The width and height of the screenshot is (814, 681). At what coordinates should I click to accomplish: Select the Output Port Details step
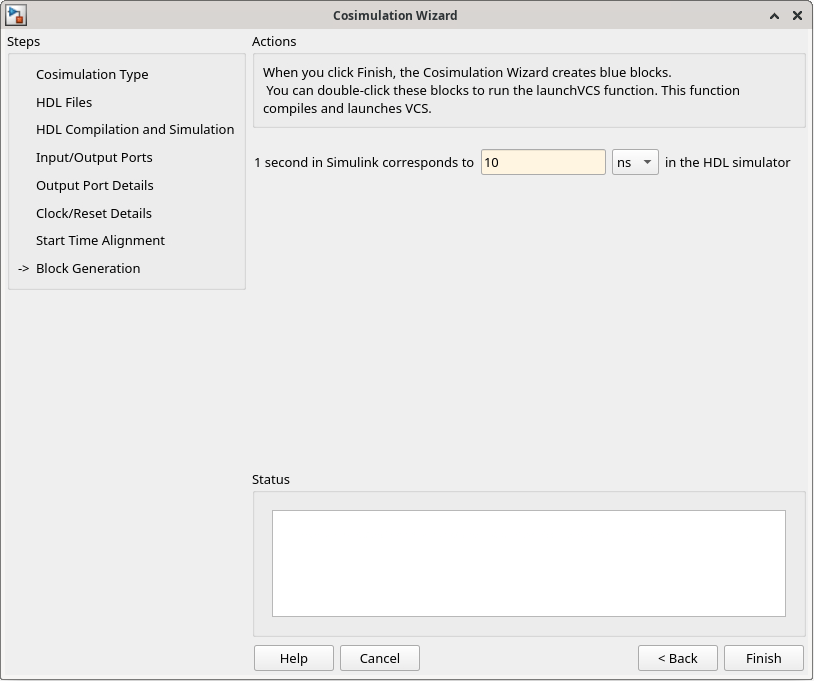click(95, 185)
